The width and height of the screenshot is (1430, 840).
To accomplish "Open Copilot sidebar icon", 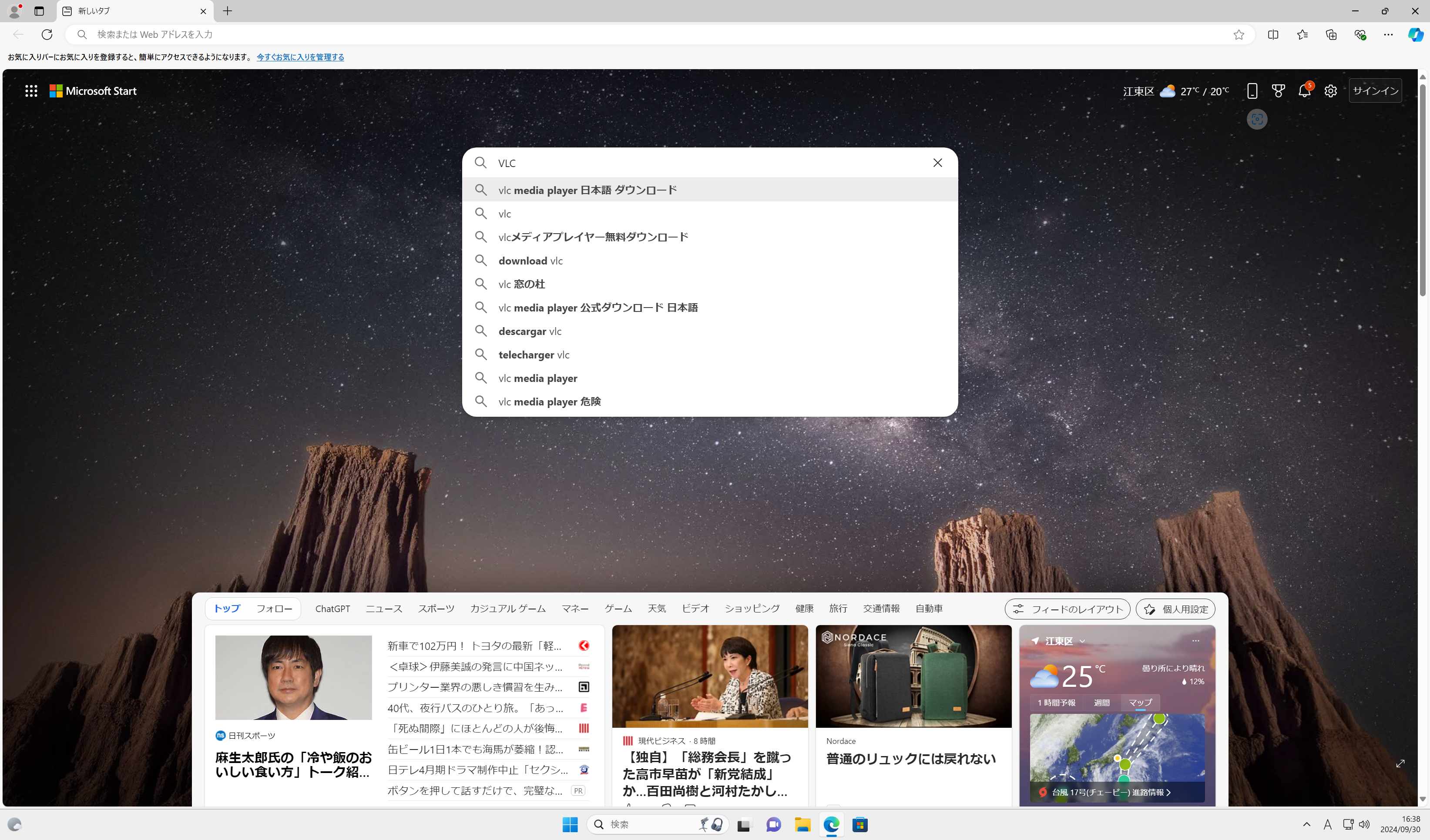I will coord(1415,35).
